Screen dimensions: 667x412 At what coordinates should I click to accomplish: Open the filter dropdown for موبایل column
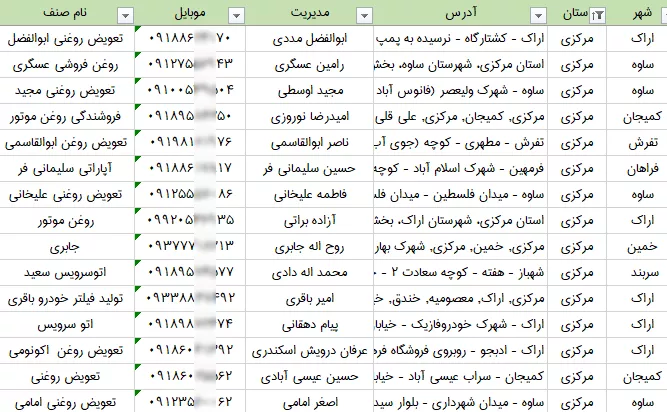(237, 16)
